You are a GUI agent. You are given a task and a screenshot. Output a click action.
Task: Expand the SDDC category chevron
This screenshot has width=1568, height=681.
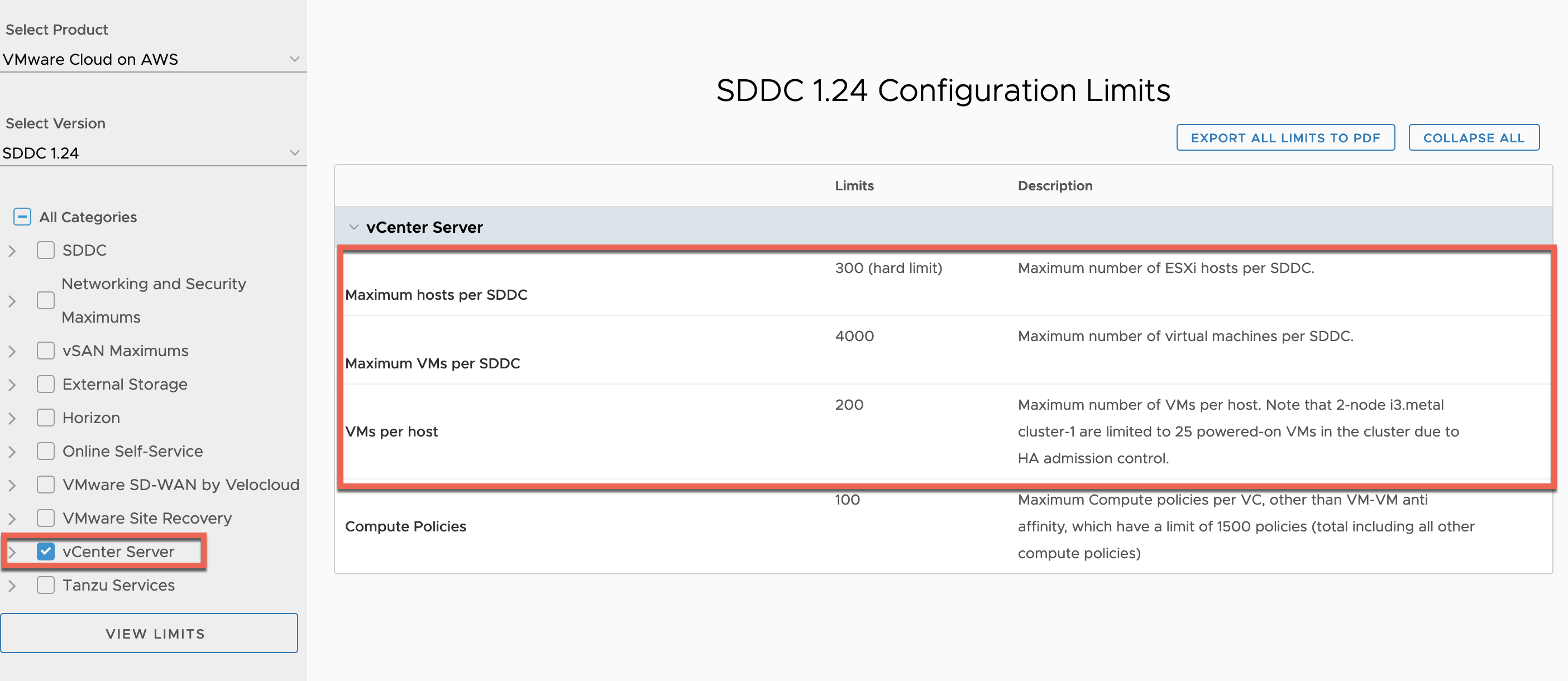click(x=12, y=250)
